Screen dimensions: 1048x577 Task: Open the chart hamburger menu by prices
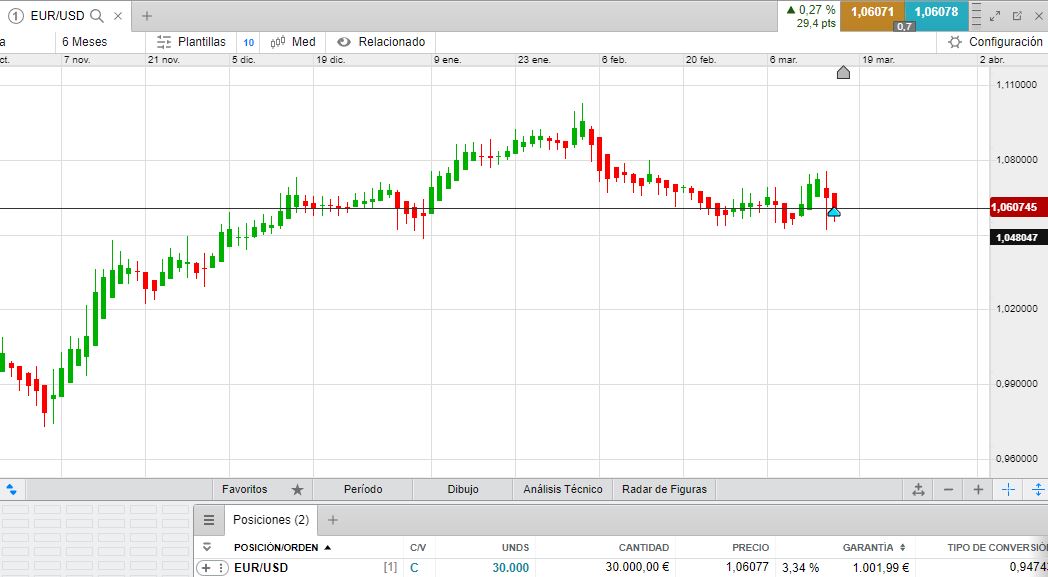click(976, 15)
